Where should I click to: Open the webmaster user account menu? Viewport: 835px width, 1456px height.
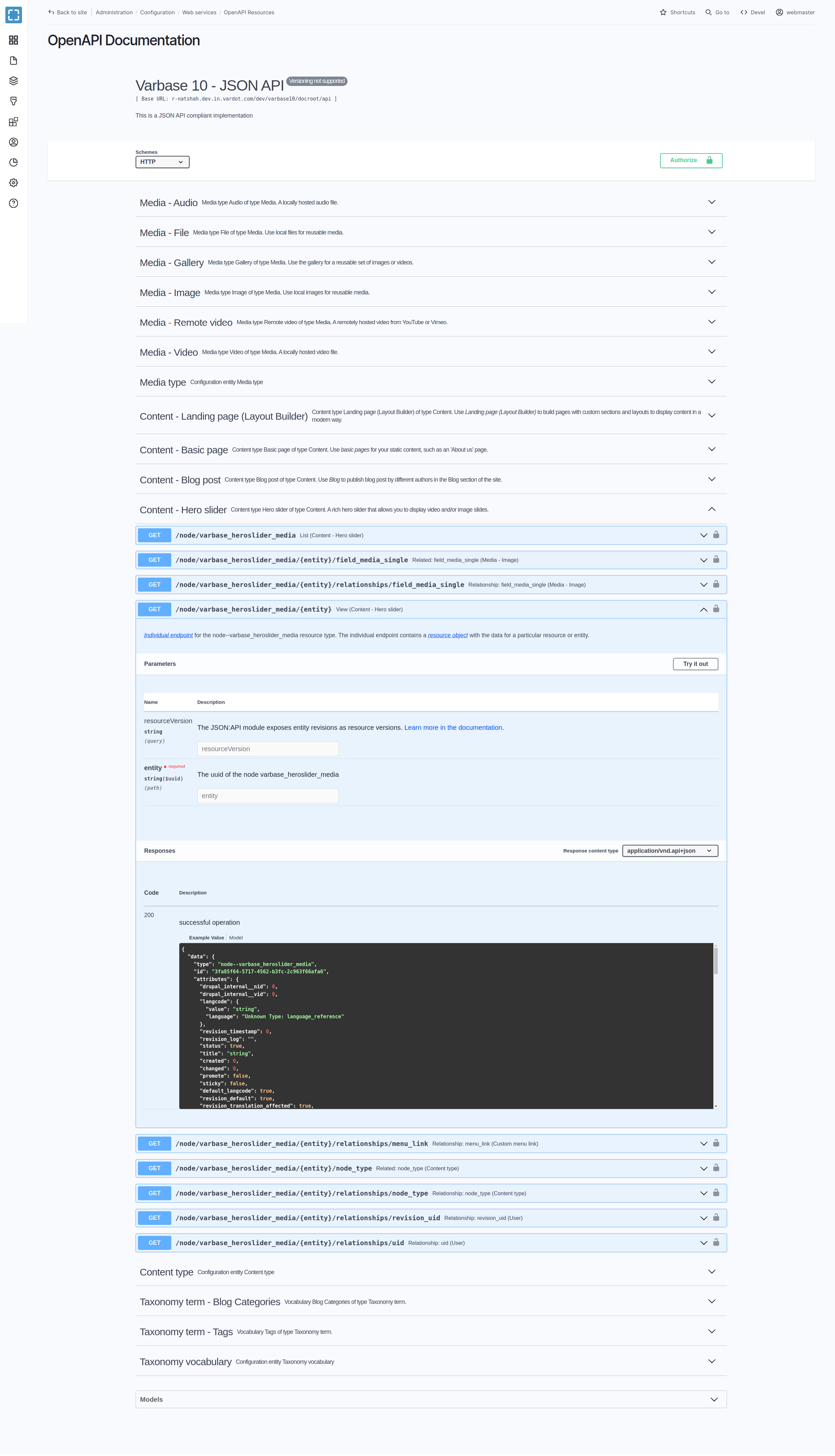coord(795,13)
